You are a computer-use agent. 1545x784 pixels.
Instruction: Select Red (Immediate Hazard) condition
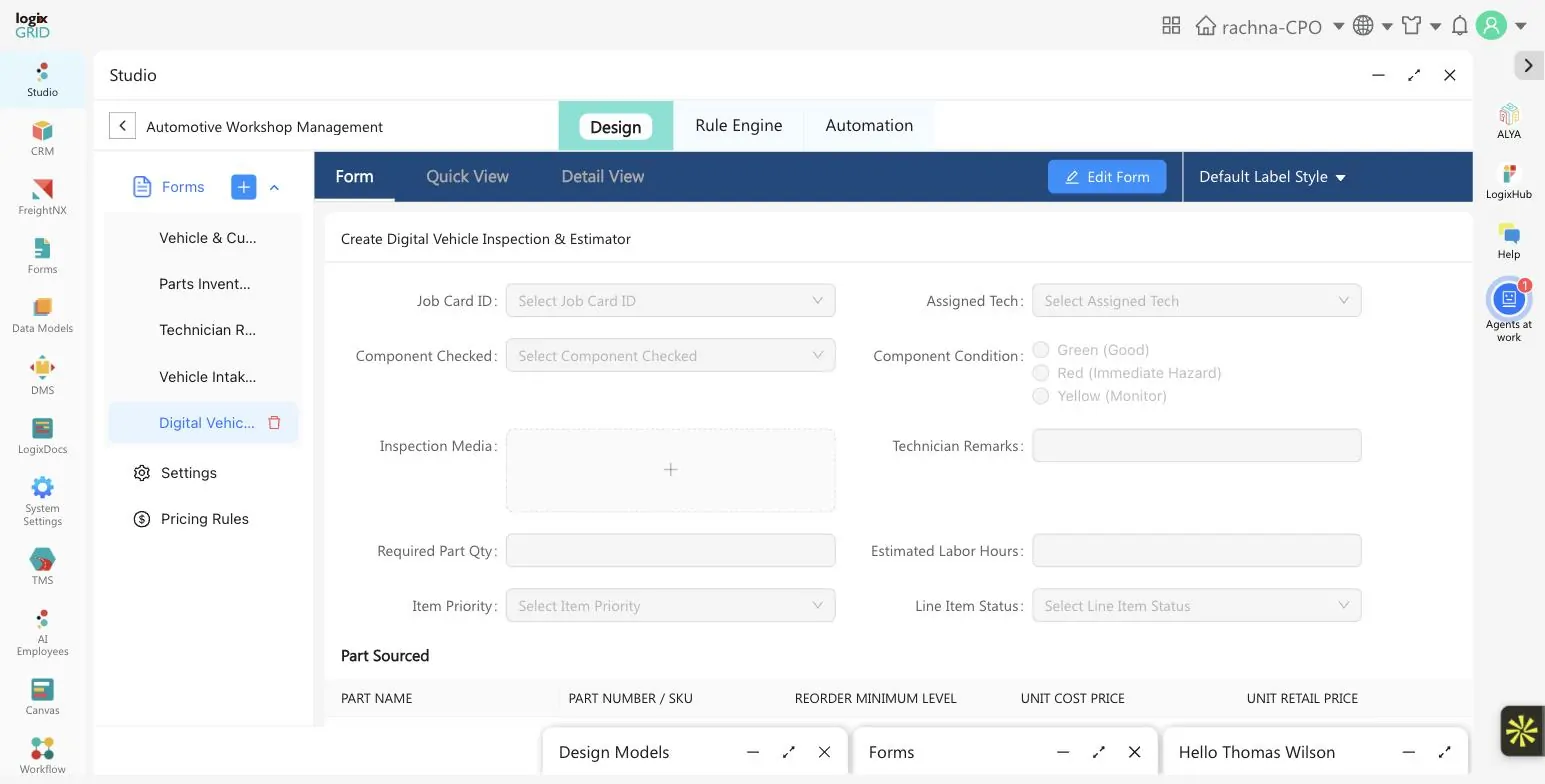pos(1041,373)
